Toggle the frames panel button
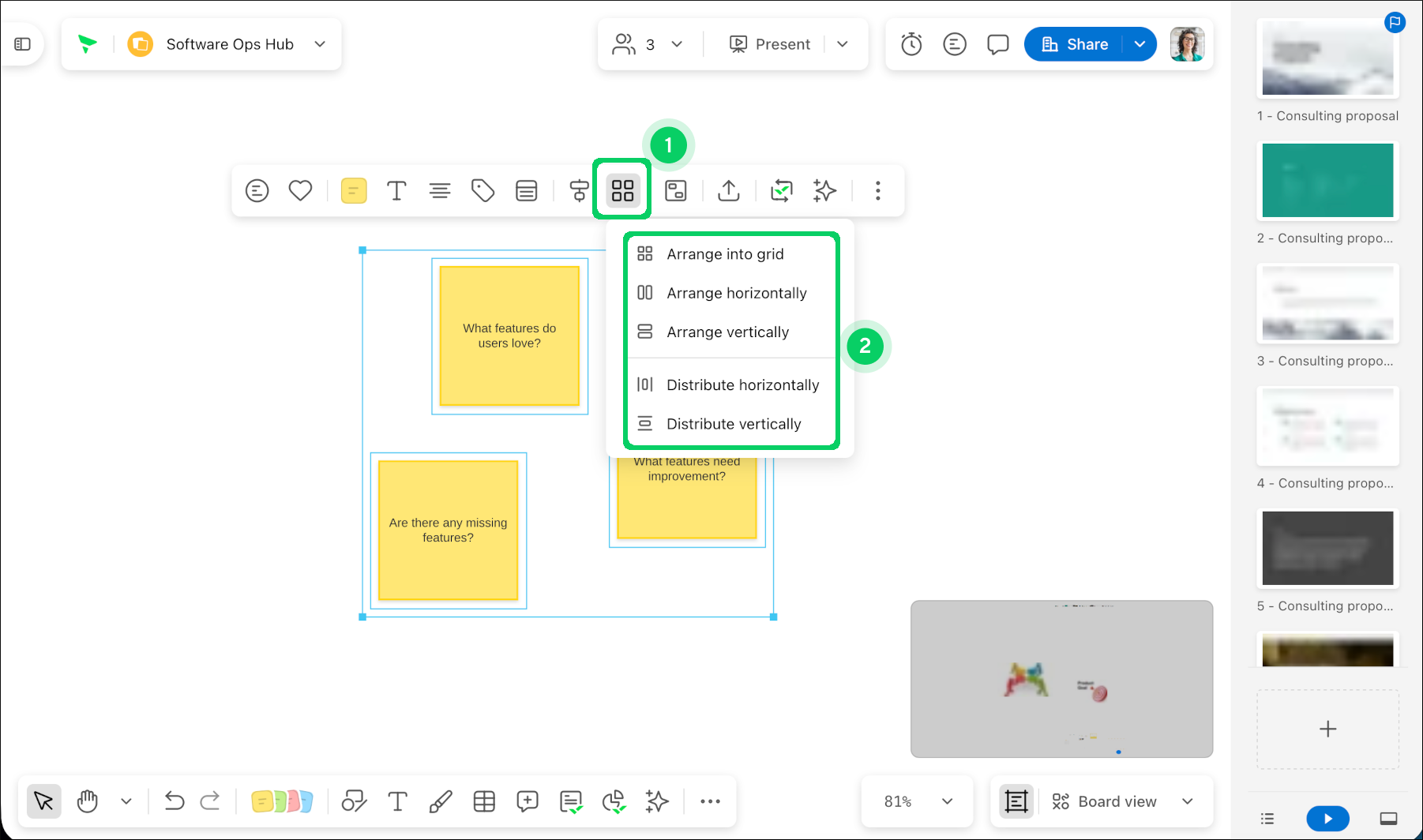Viewport: 1423px width, 840px height. [1016, 802]
